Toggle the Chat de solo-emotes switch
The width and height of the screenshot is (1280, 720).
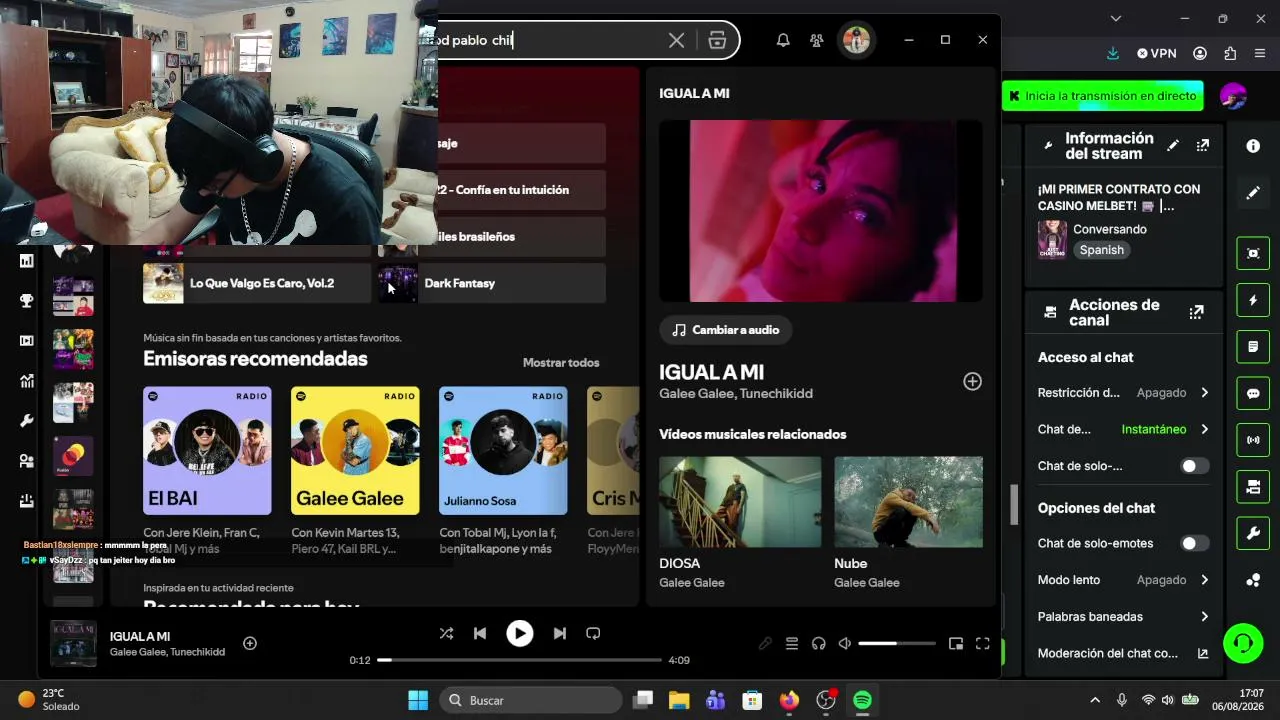pos(1193,543)
